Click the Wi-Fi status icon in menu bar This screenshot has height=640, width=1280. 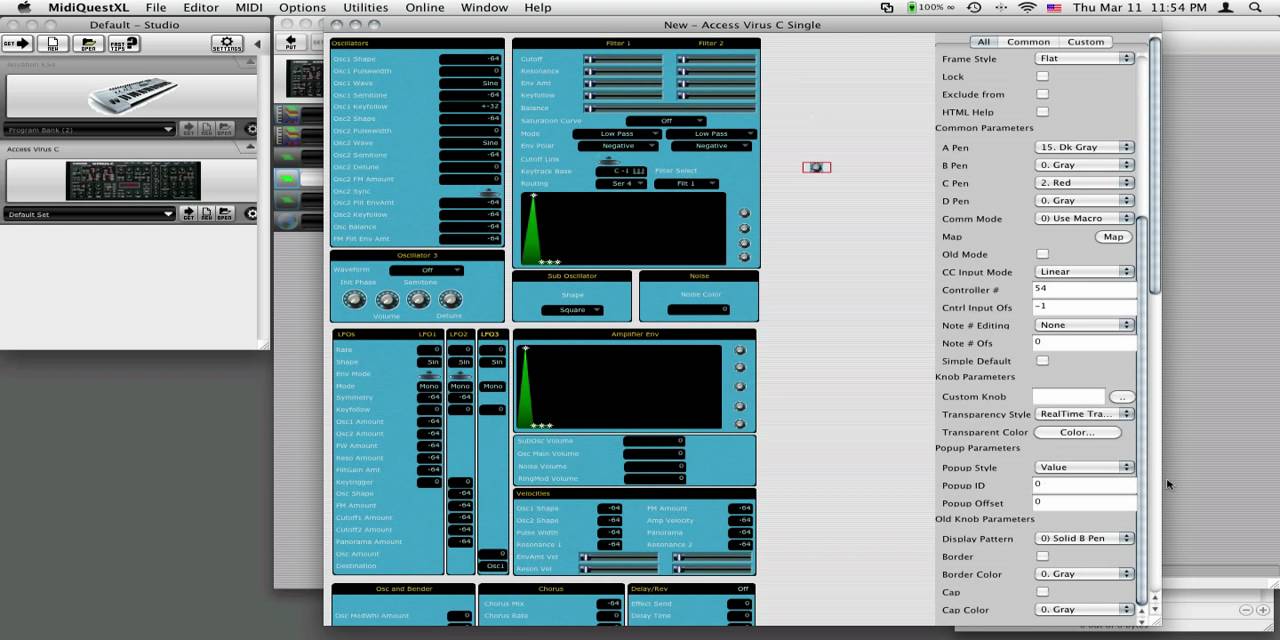click(x=1027, y=8)
